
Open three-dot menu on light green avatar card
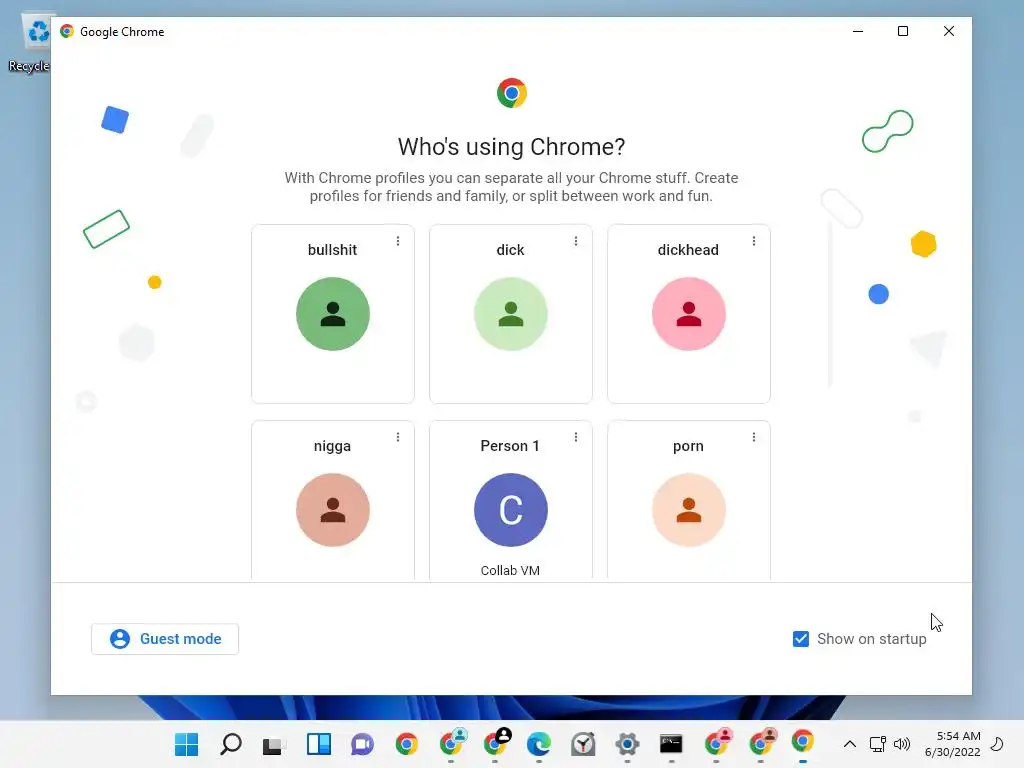[x=575, y=241]
